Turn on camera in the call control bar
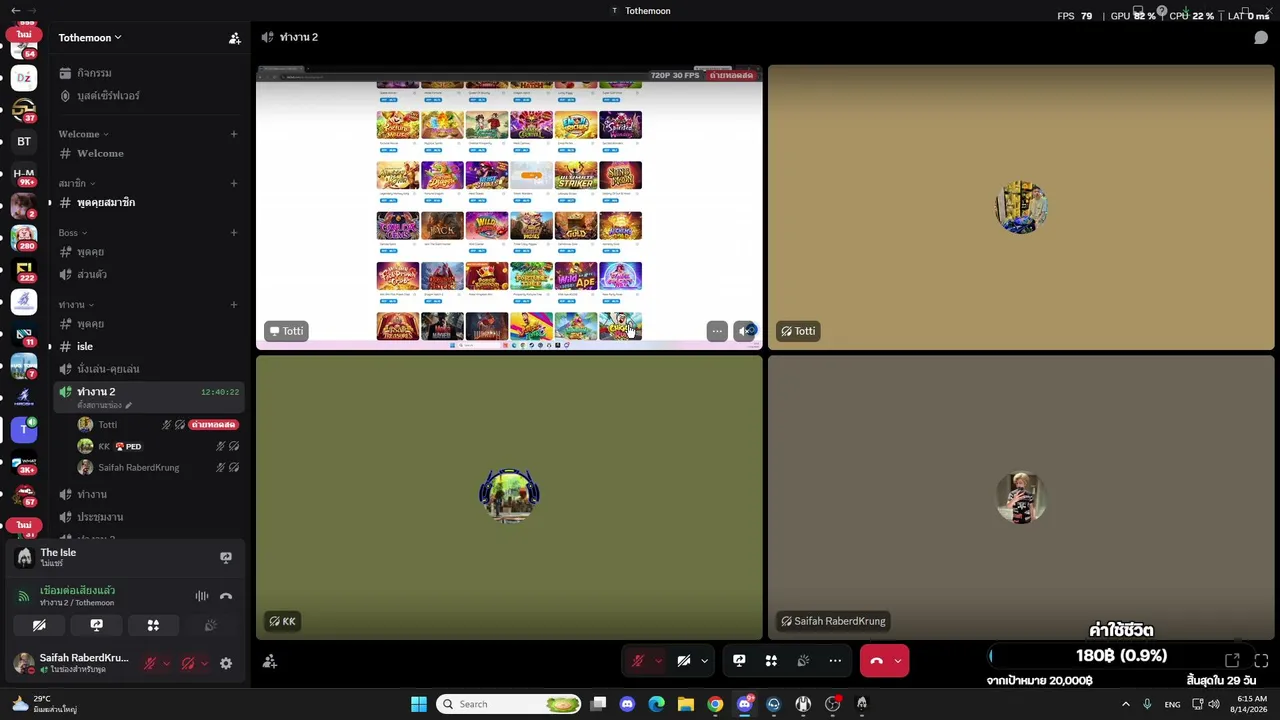 (x=684, y=661)
